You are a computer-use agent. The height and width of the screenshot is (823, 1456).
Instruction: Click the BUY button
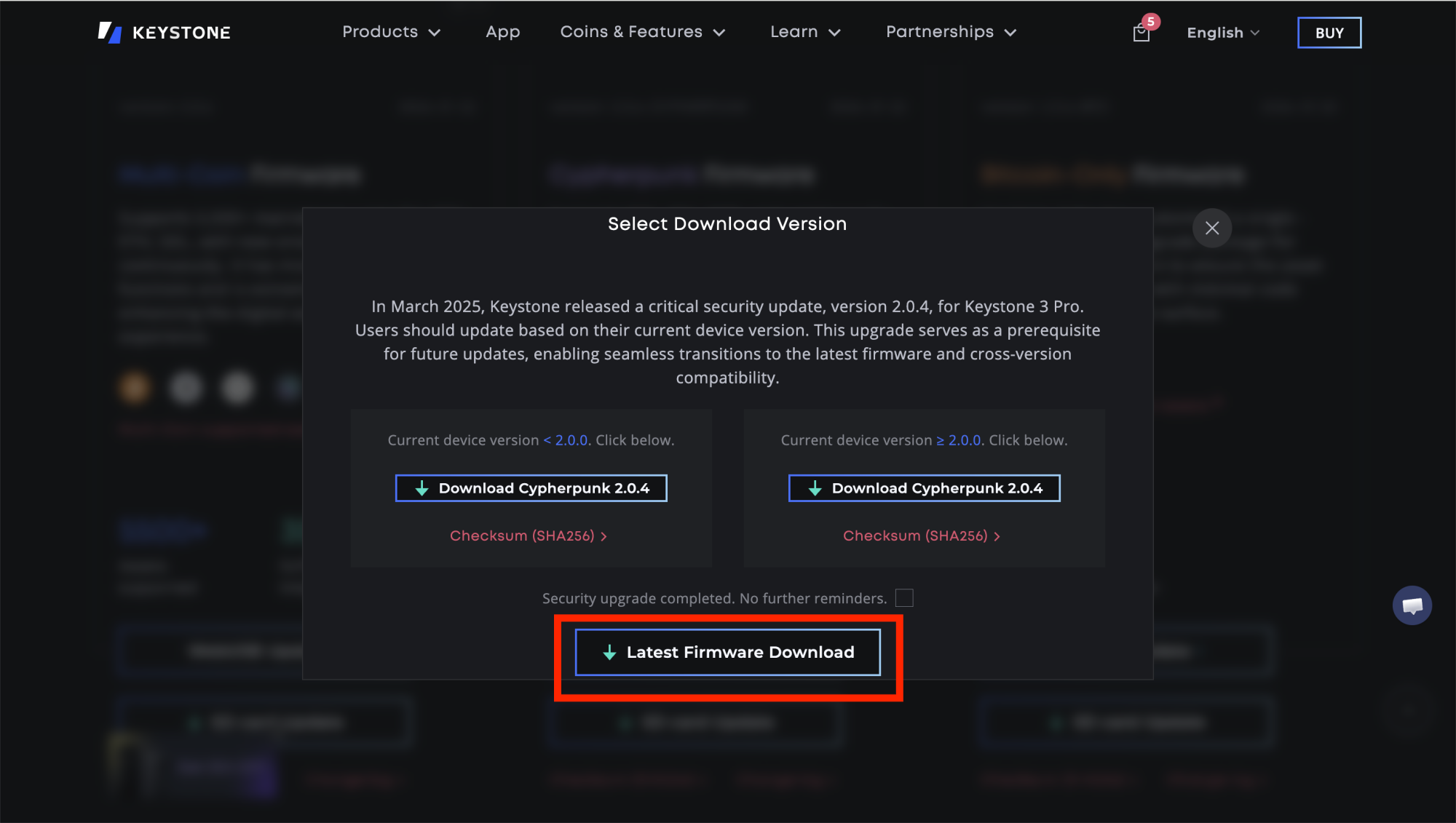tap(1329, 33)
